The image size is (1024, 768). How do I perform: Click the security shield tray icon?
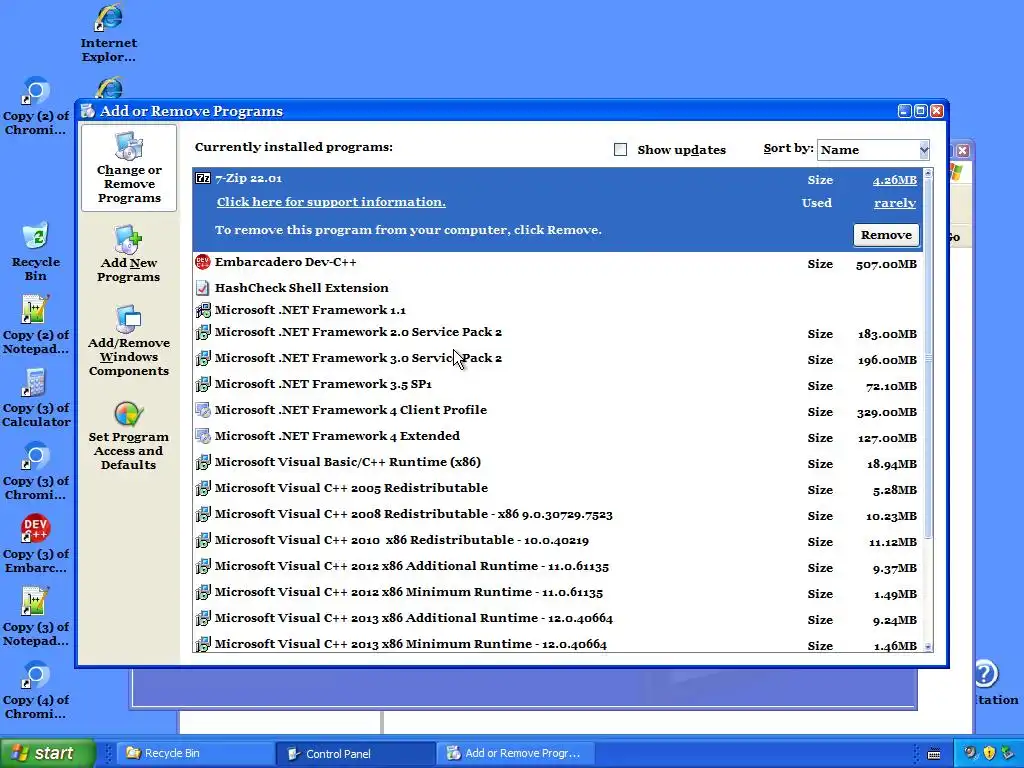click(989, 753)
